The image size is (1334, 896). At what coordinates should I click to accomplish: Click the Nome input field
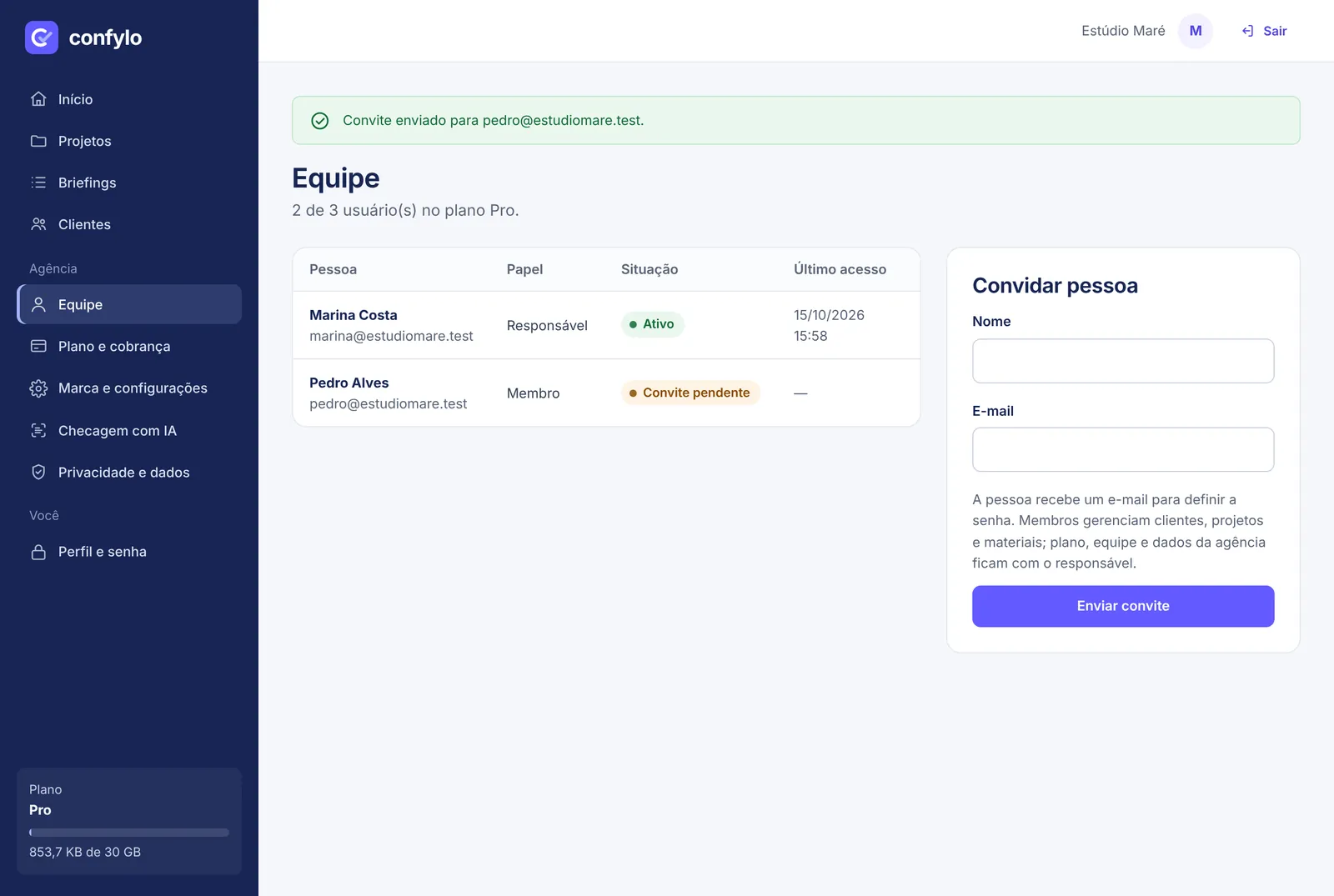pyautogui.click(x=1123, y=361)
